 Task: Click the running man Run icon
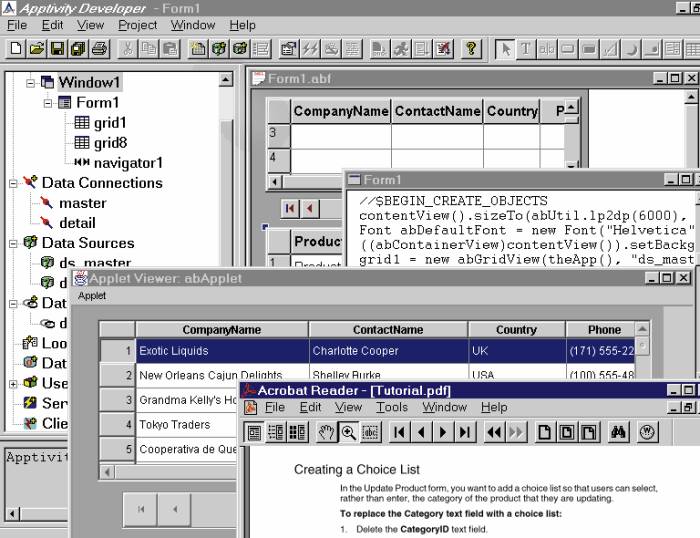[401, 48]
